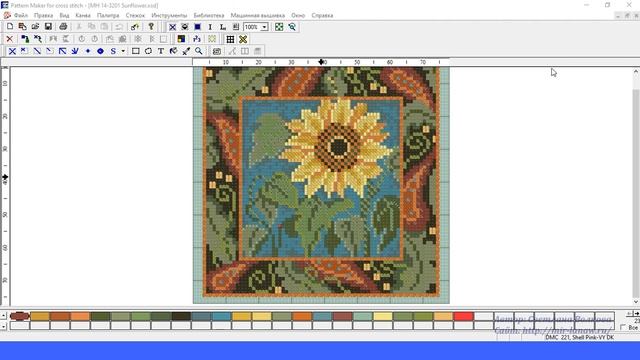This screenshot has height=360, width=640.
Task: Click the palette scroll-down arrow
Action: 3,326
